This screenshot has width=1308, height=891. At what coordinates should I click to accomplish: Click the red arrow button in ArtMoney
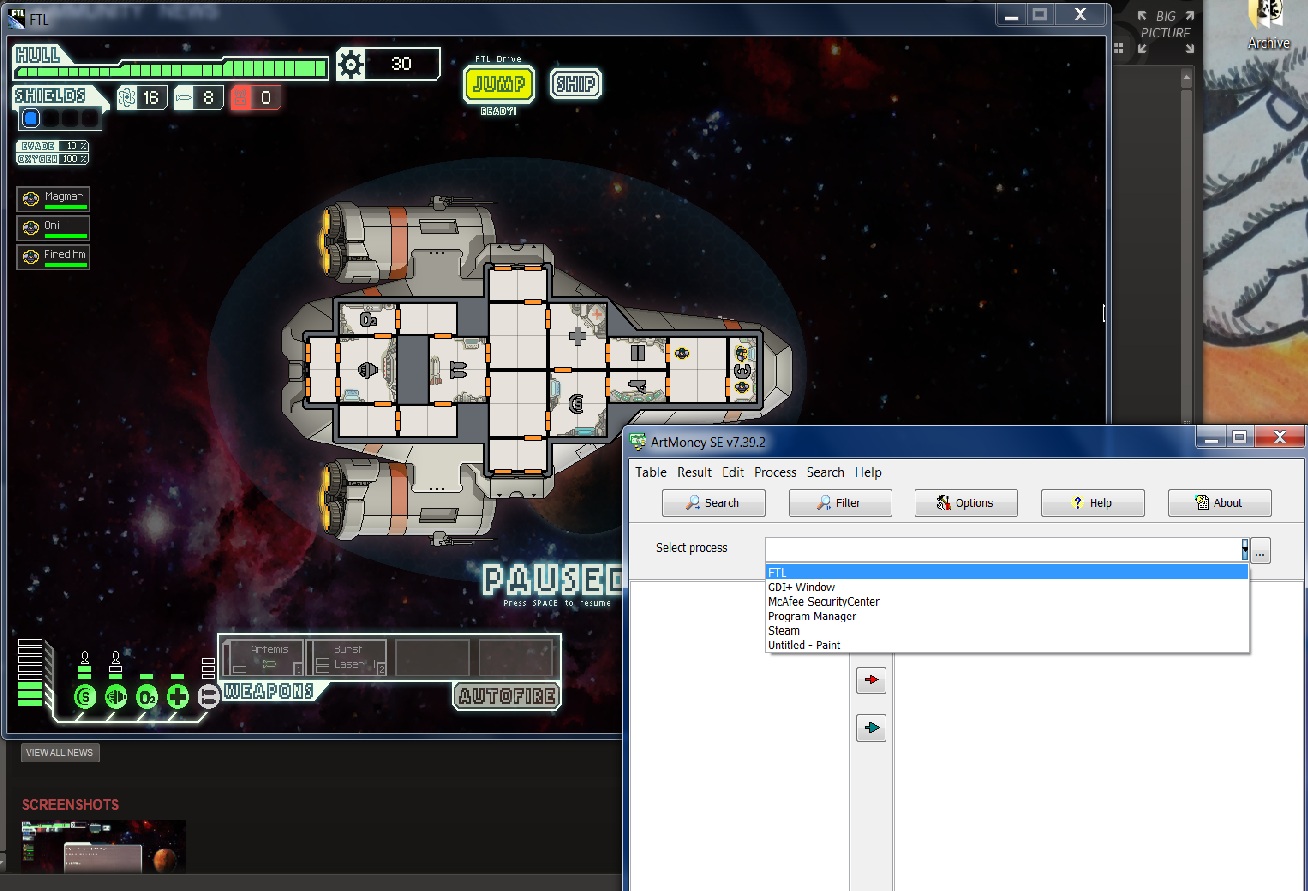tap(871, 680)
